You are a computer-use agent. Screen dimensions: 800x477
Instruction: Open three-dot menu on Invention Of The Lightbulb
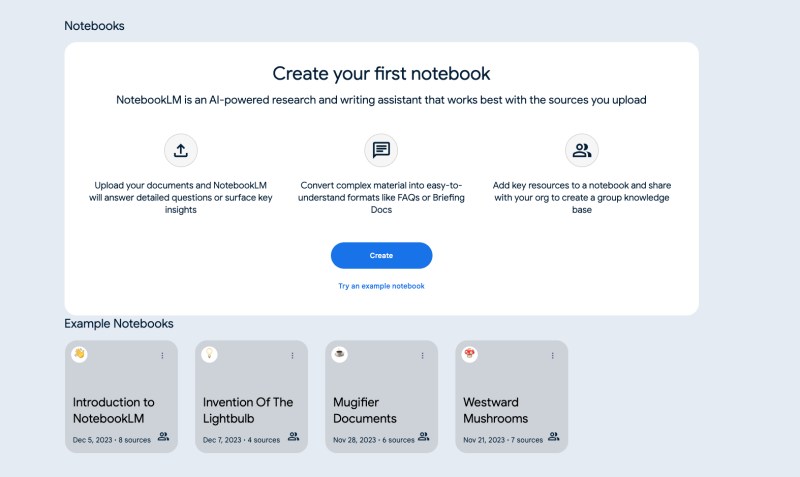point(292,356)
